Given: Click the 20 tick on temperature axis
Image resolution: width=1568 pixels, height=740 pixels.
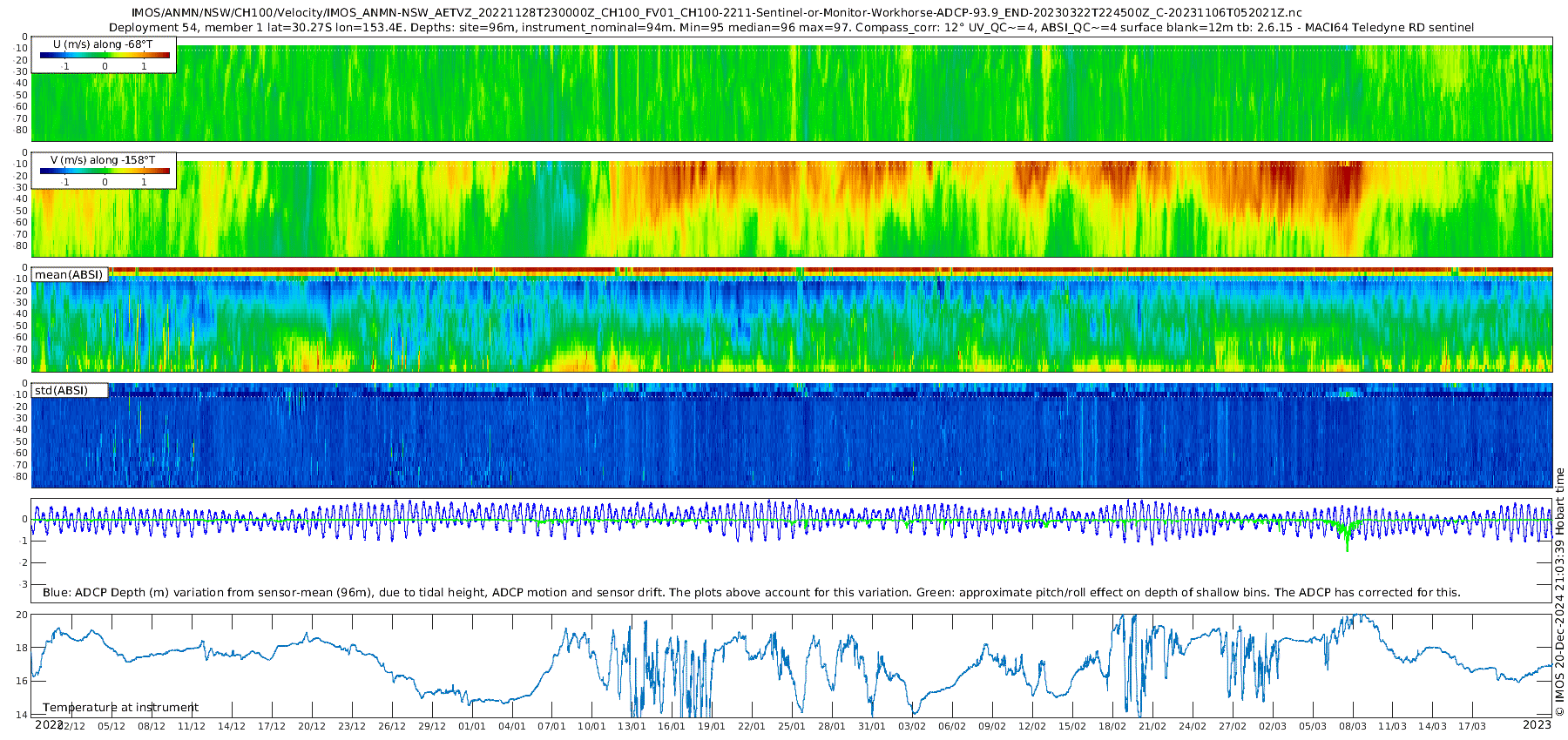Looking at the screenshot, I should pyautogui.click(x=22, y=615).
